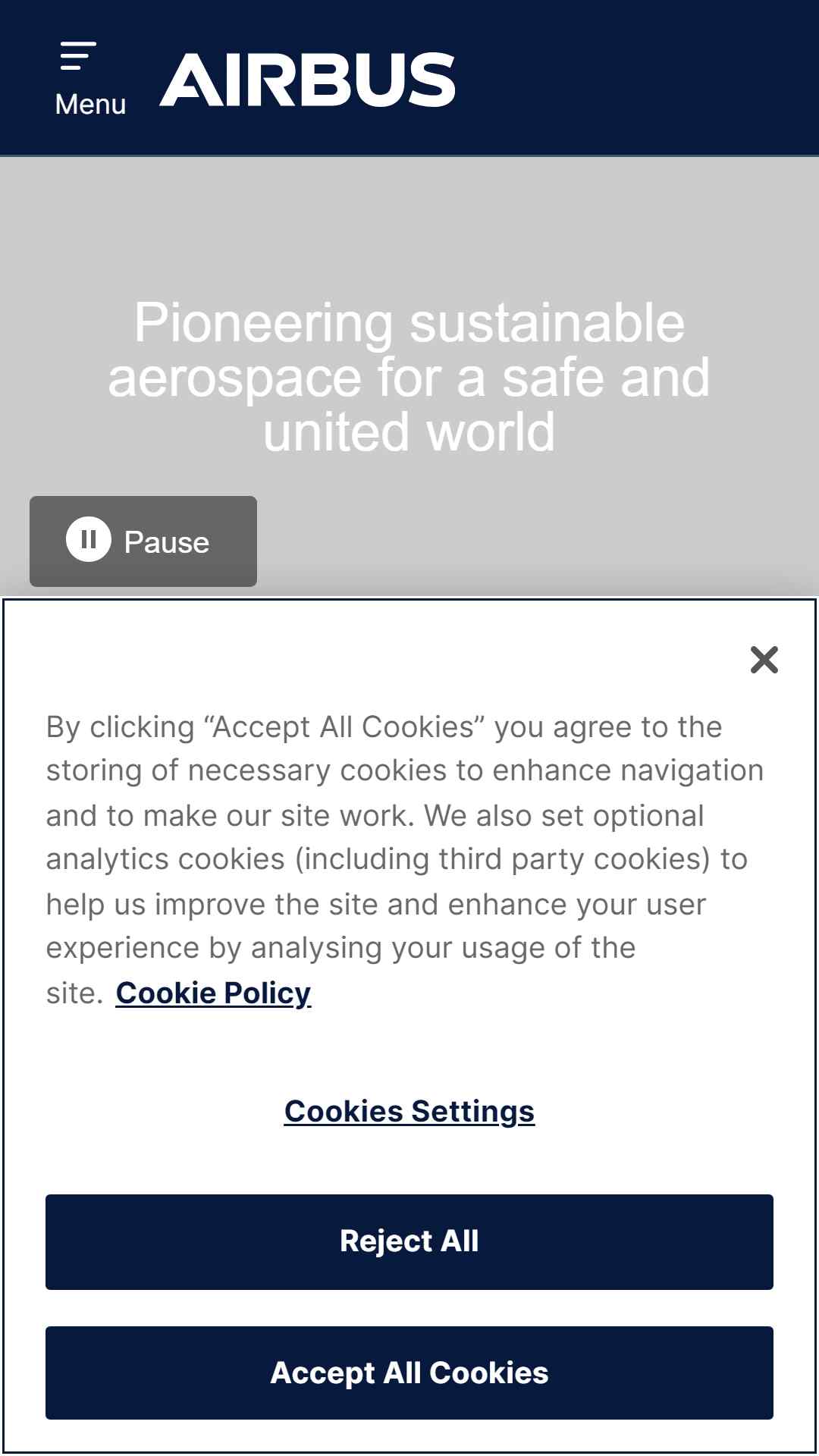Open Cookies Settings

point(409,1111)
